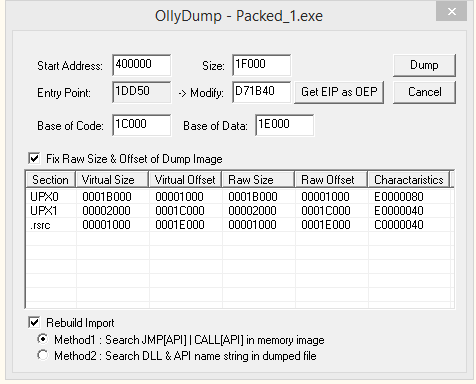Click UPX1 raw size 00002000

[252, 211]
